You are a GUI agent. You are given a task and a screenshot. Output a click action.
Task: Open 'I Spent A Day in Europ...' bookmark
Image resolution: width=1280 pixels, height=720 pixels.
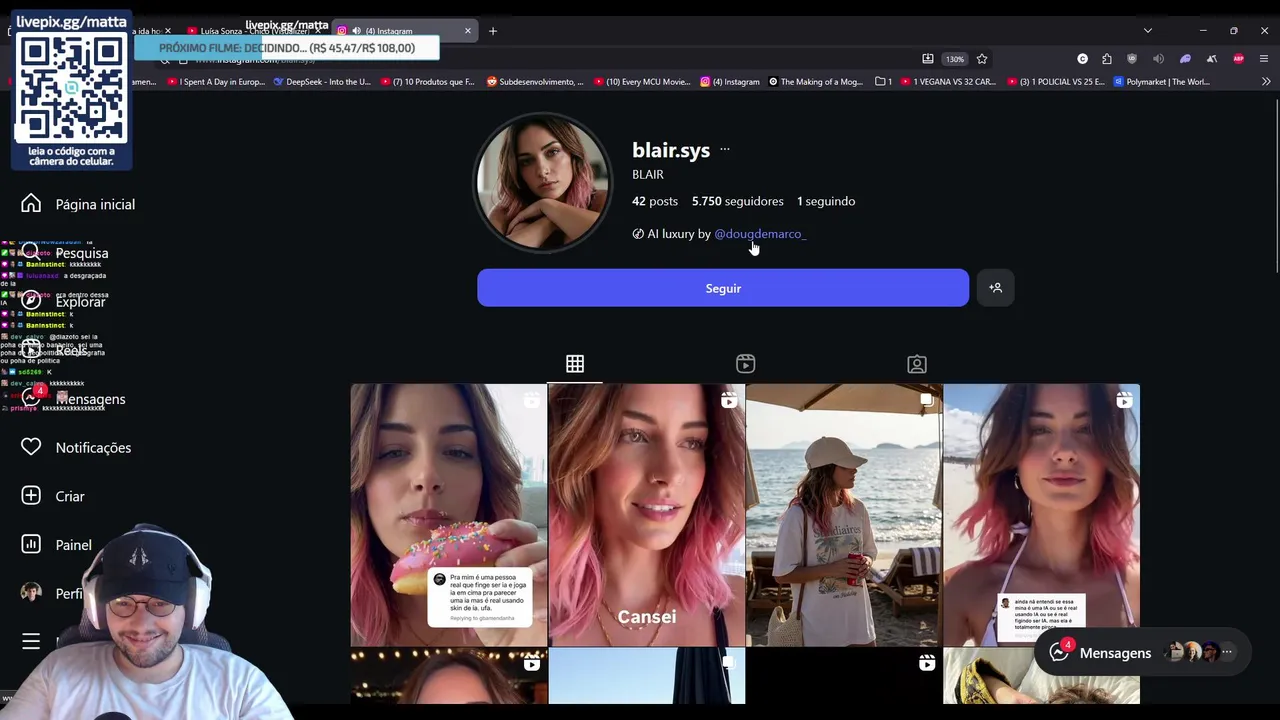(x=215, y=82)
